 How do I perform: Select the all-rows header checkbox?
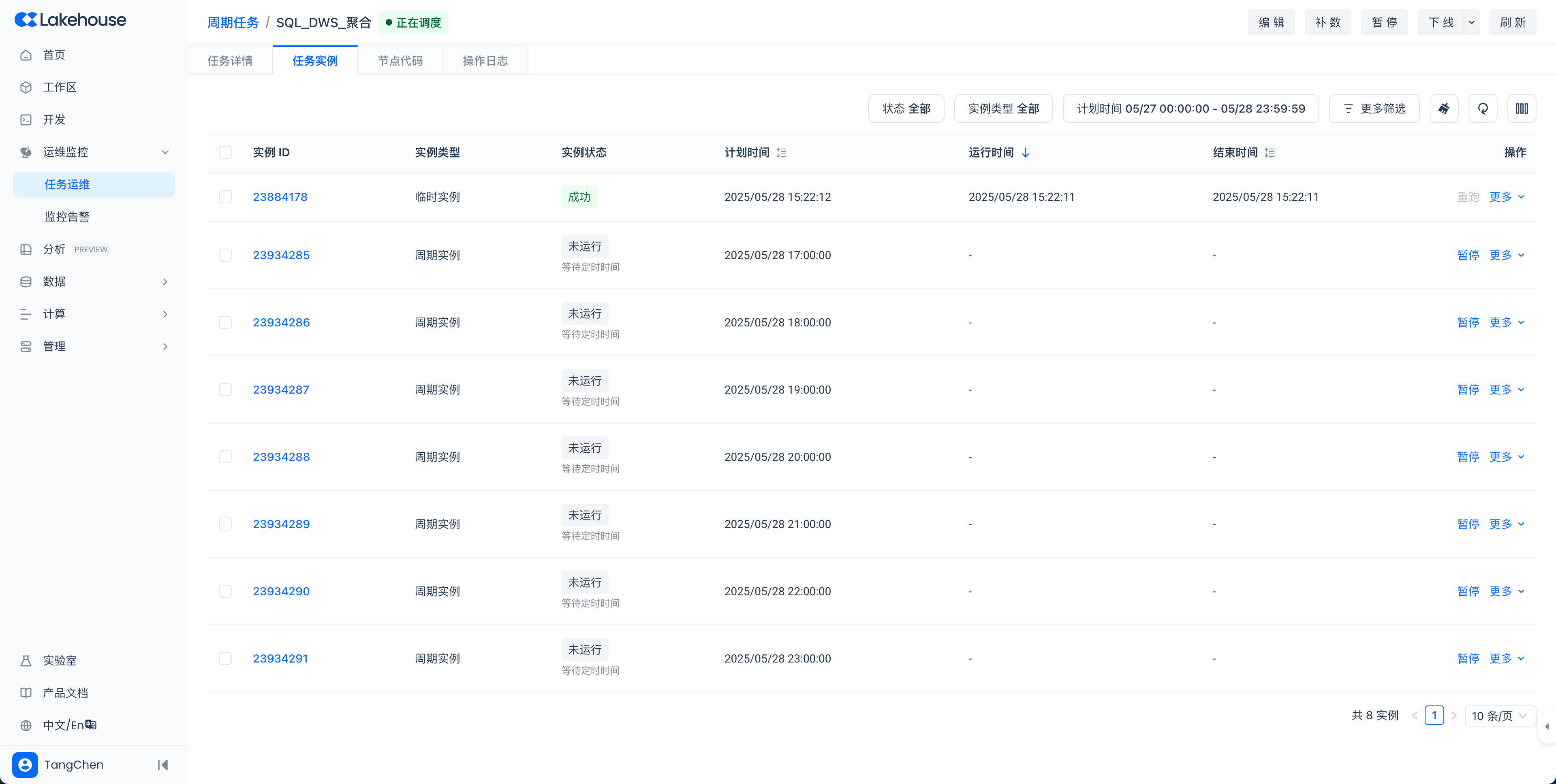225,152
